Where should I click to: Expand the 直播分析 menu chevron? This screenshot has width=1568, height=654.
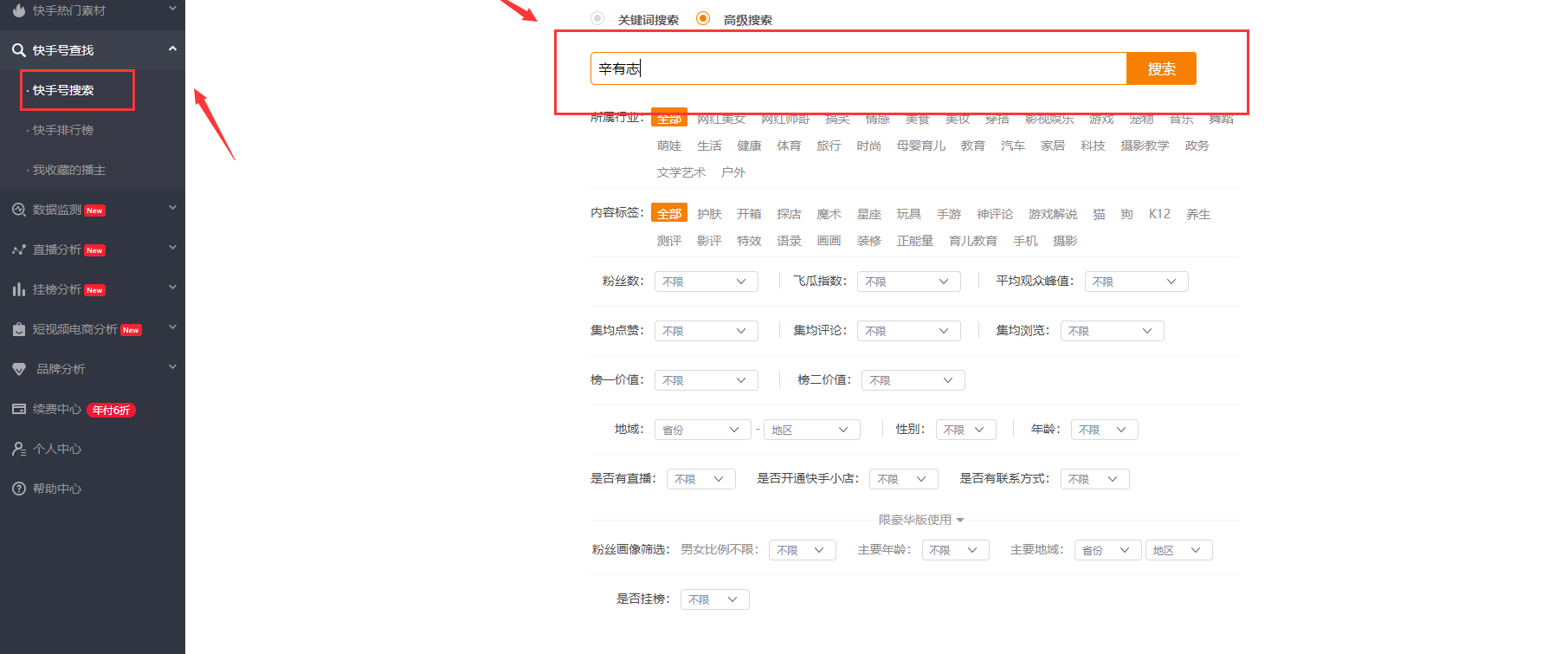(172, 248)
